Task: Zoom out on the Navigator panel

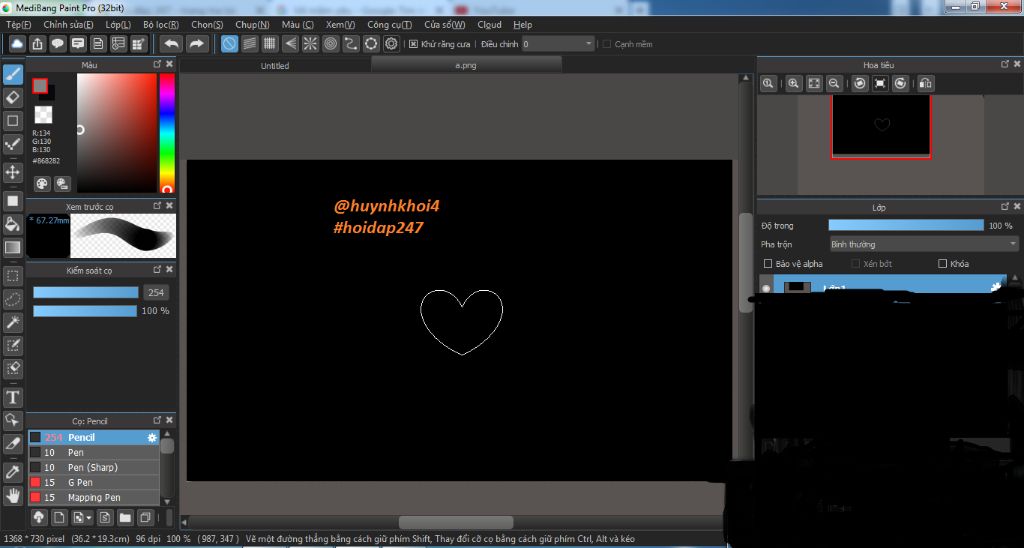Action: [834, 84]
